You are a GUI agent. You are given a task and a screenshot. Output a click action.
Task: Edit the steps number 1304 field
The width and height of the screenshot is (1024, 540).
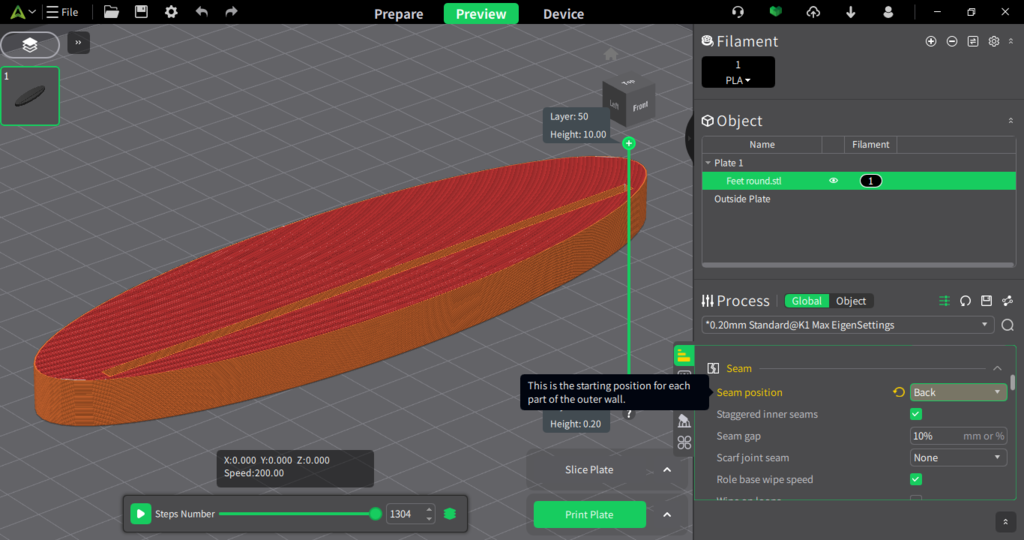(x=410, y=514)
